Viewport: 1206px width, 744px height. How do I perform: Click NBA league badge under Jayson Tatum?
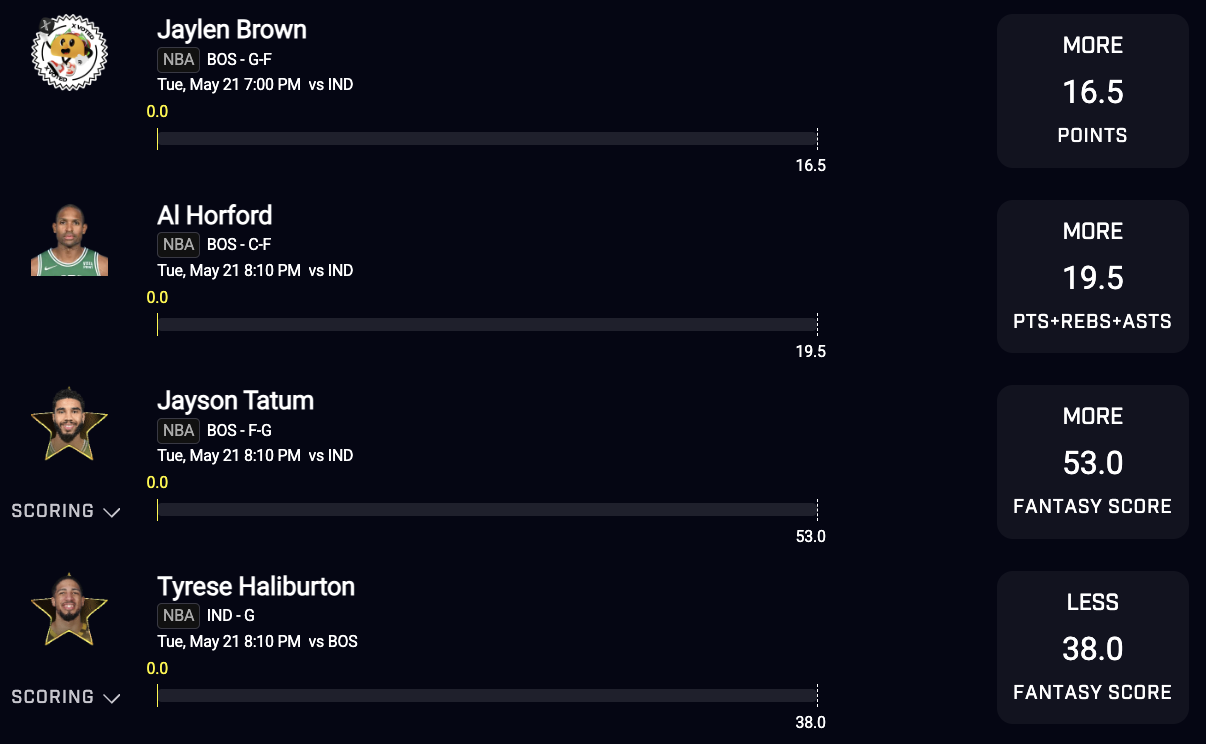pos(178,430)
